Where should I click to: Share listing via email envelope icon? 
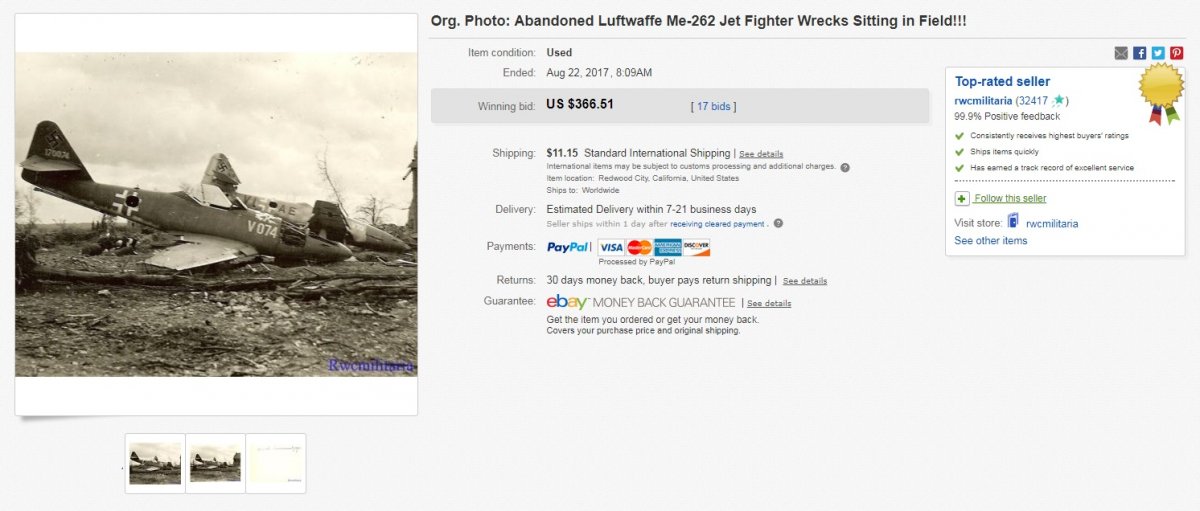pyautogui.click(x=1121, y=53)
